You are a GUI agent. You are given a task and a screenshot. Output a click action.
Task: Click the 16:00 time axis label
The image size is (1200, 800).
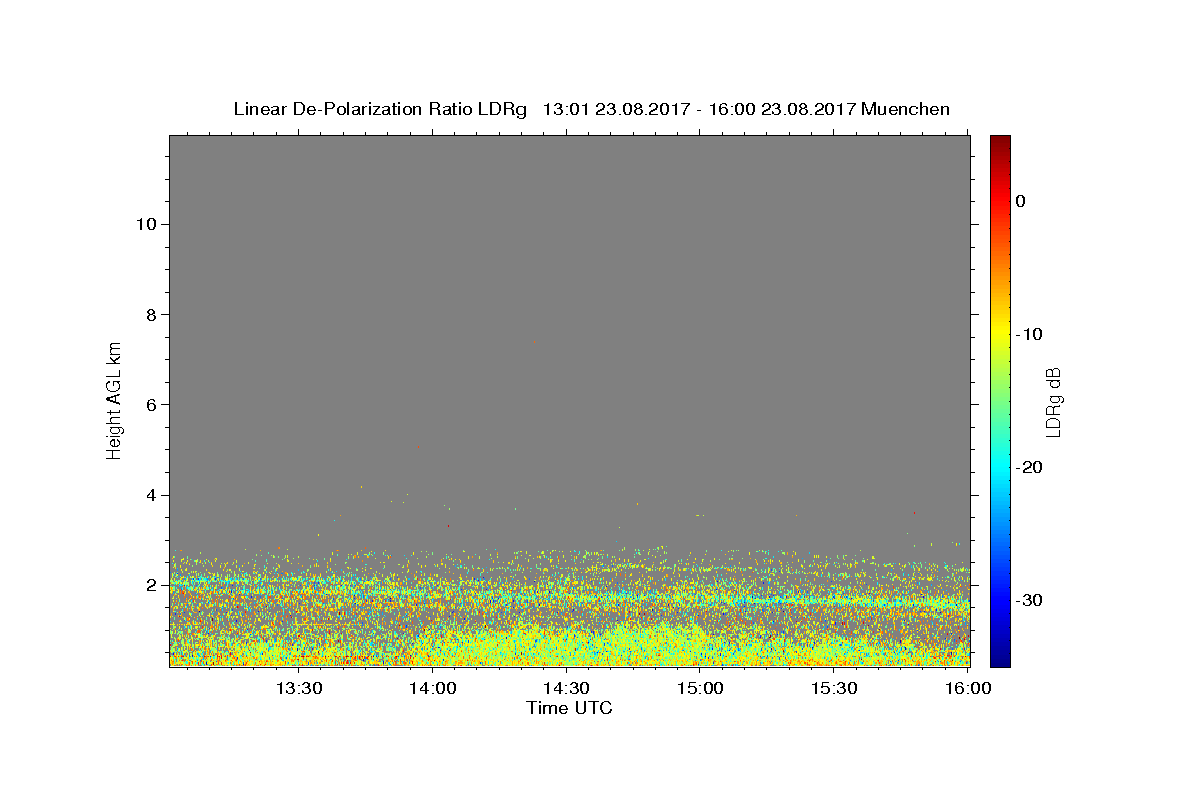(x=969, y=688)
